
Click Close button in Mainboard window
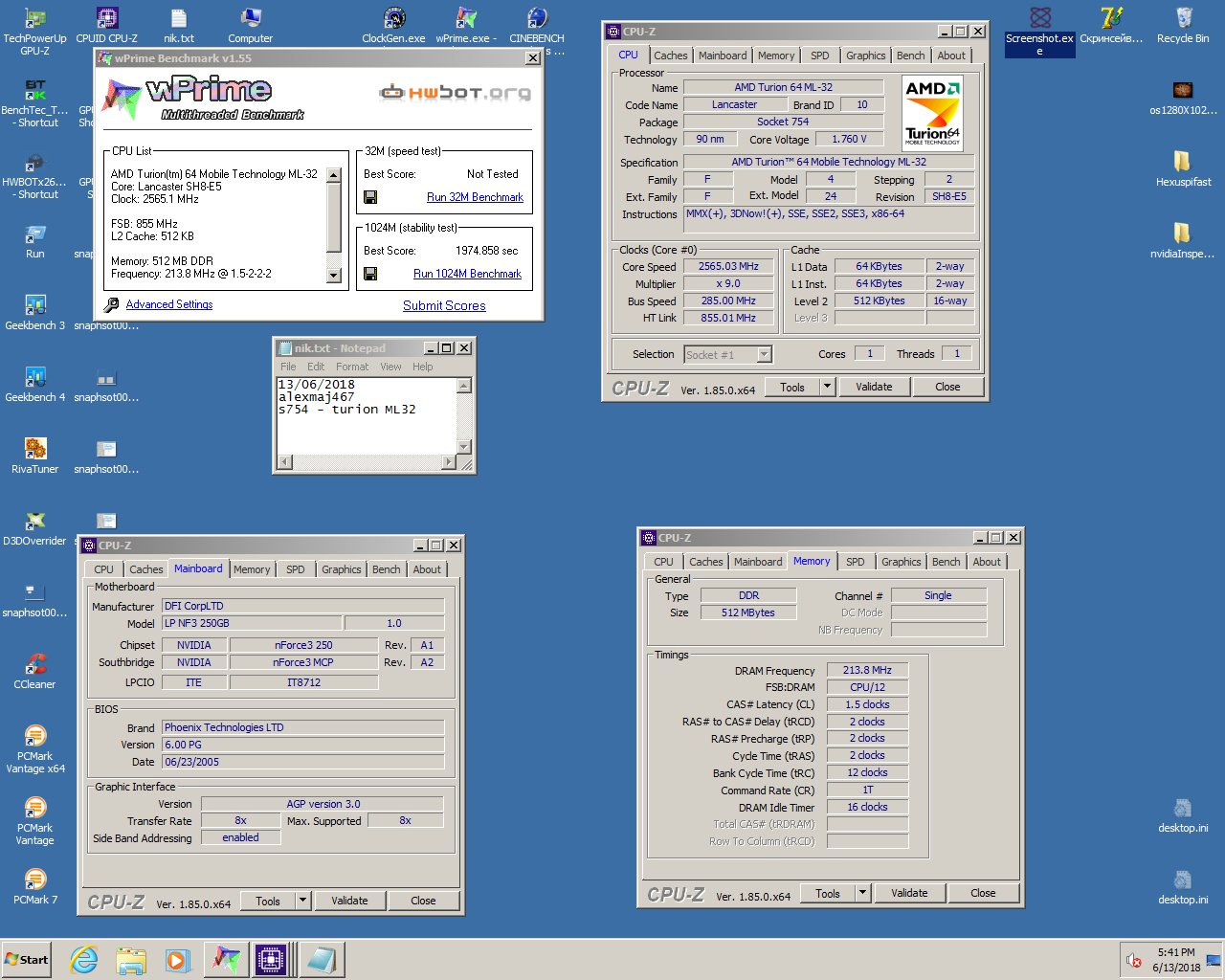point(423,901)
